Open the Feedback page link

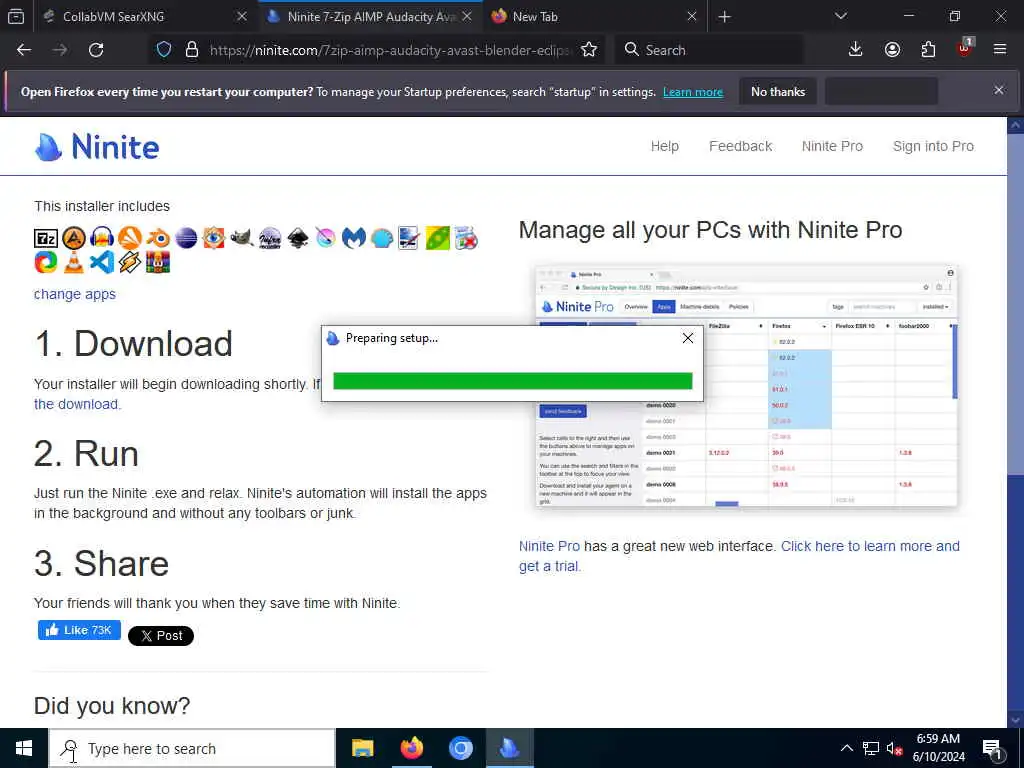(741, 146)
